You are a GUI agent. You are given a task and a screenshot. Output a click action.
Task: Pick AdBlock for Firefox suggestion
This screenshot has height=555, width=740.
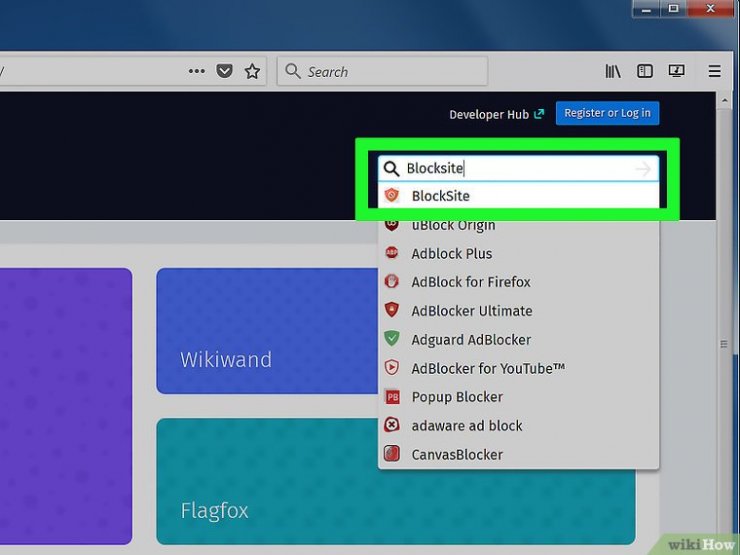click(518, 282)
